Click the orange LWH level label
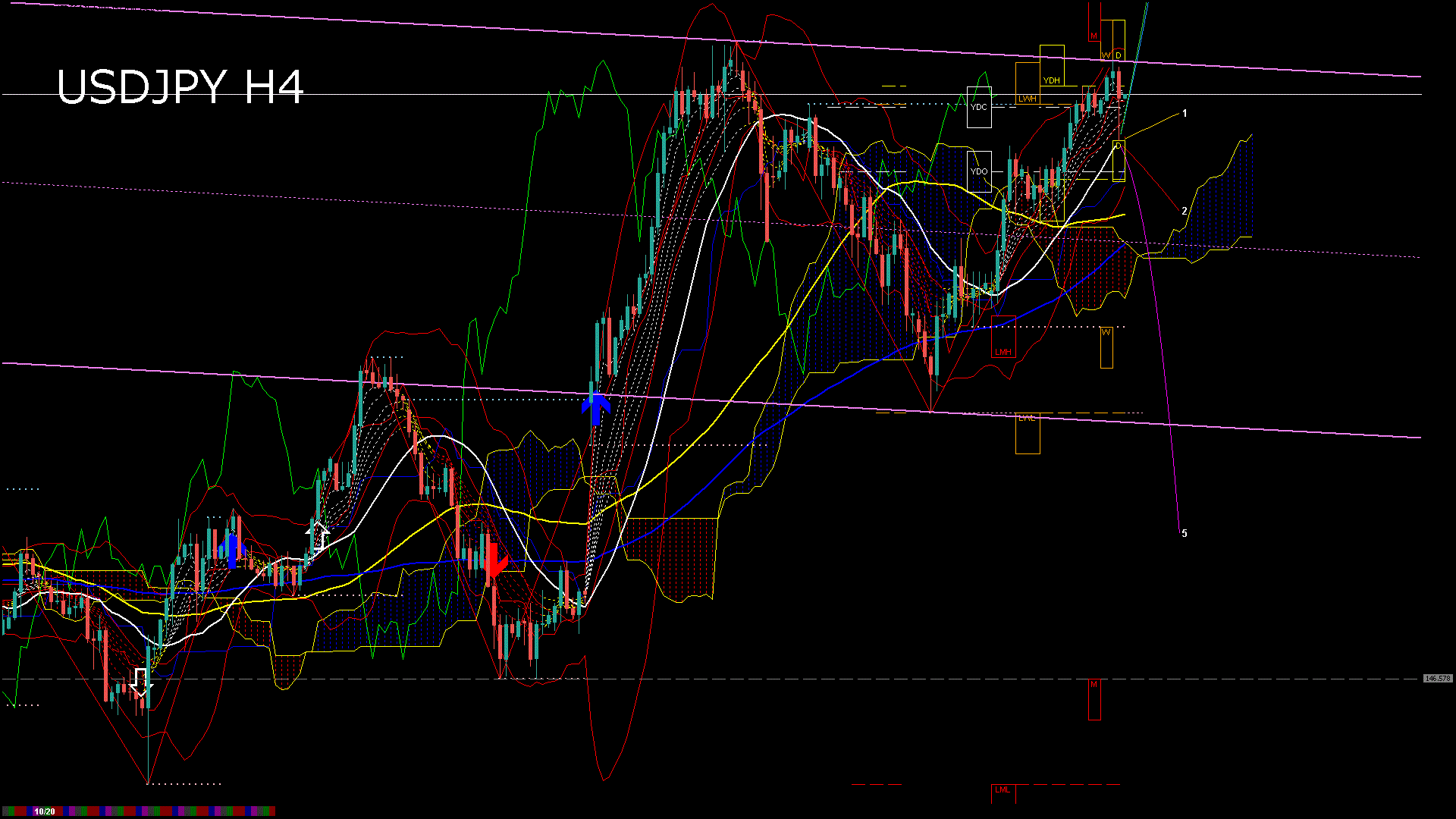Viewport: 1456px width, 819px height. [1028, 99]
